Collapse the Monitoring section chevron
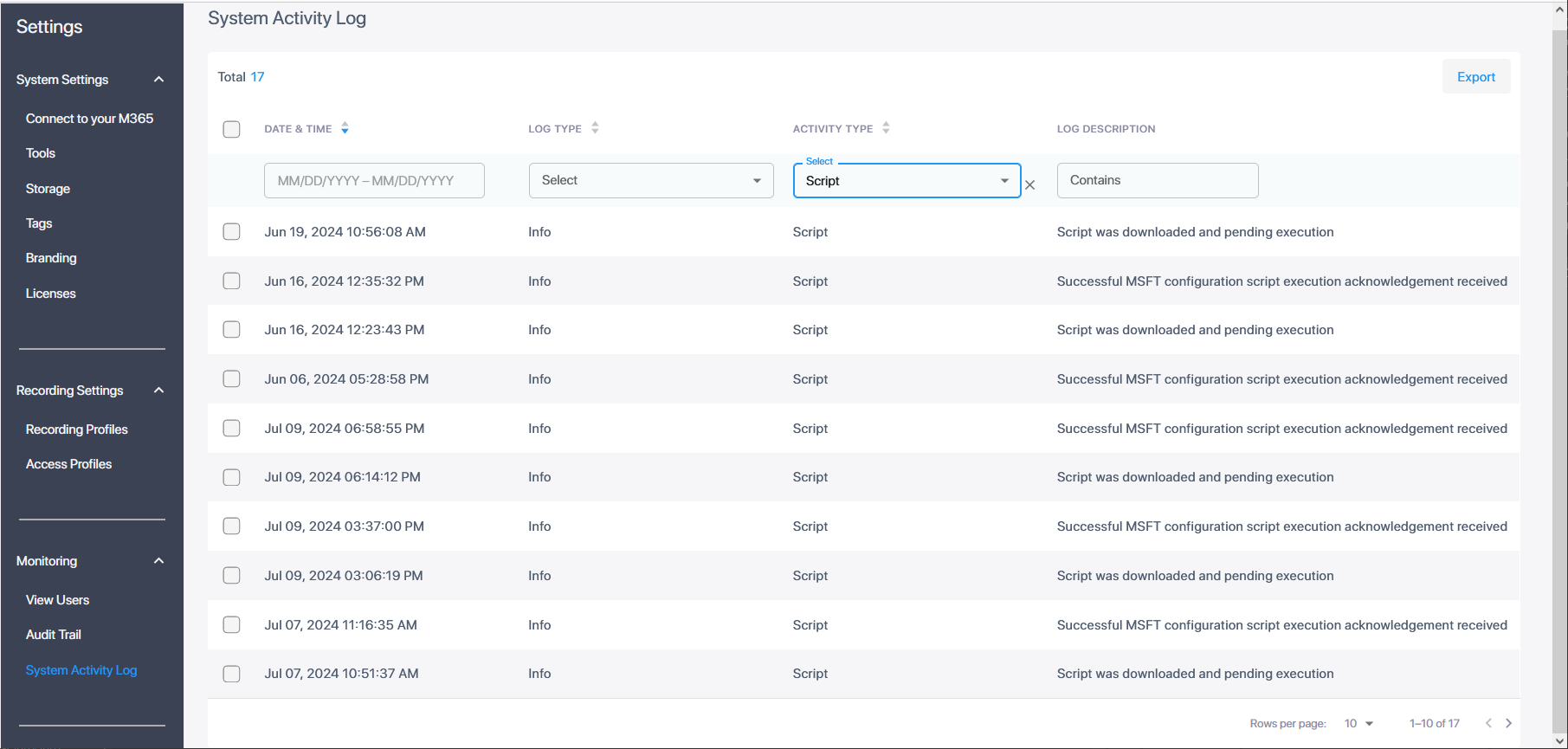Screen dimensions: 1568x749 pos(158,561)
